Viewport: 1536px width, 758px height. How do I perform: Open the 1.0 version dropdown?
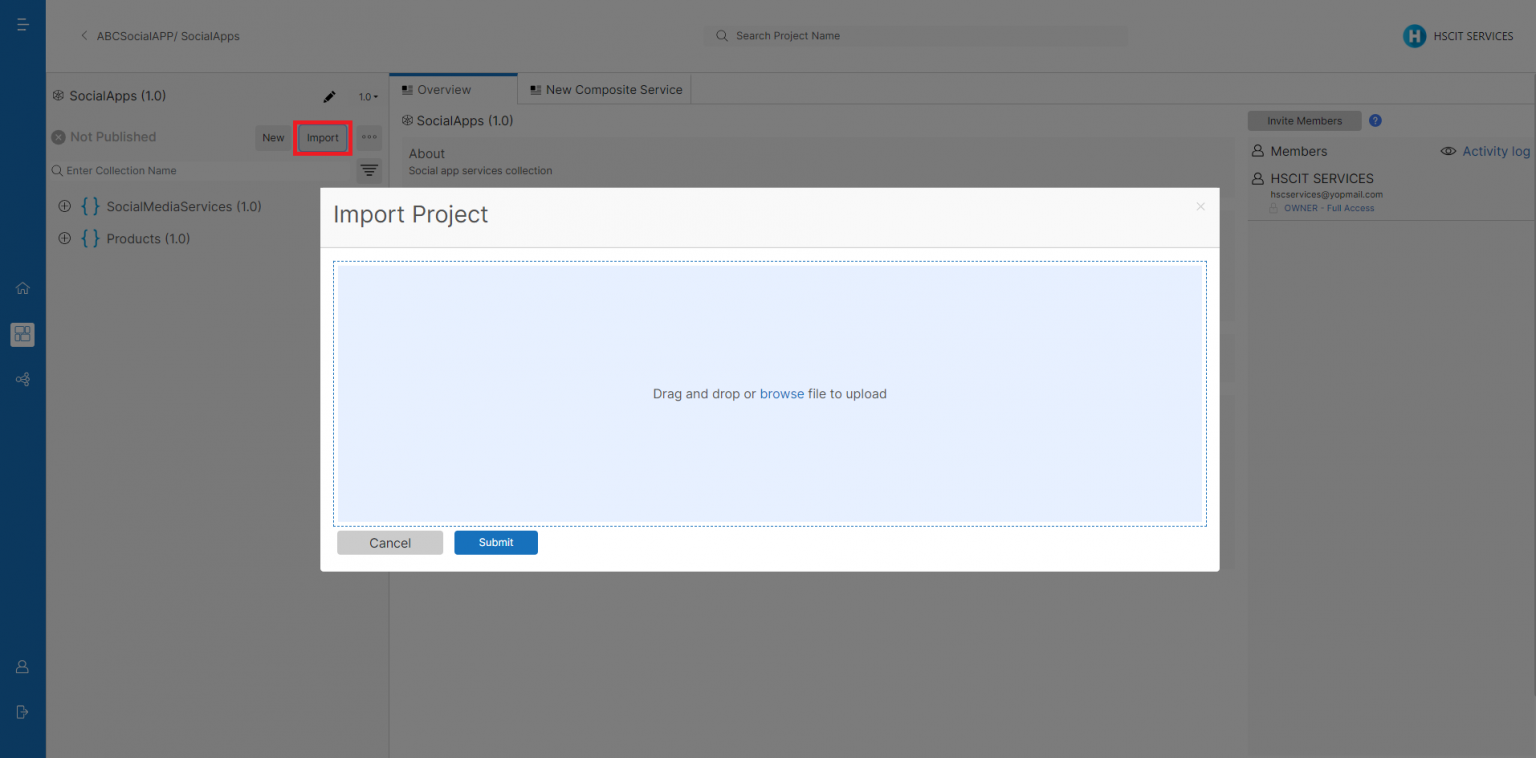coord(367,96)
